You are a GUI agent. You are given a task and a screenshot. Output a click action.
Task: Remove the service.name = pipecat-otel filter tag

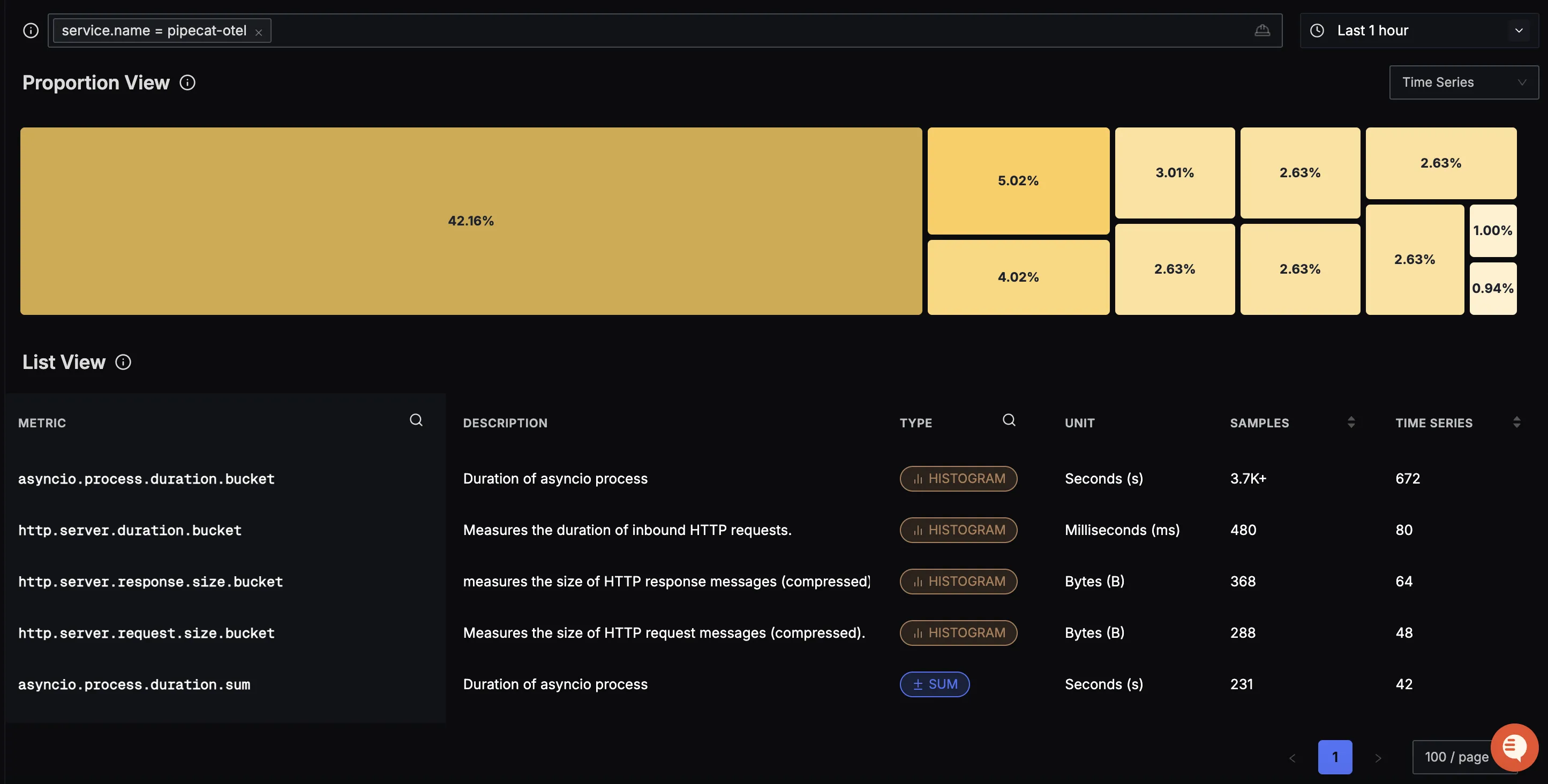tap(258, 33)
